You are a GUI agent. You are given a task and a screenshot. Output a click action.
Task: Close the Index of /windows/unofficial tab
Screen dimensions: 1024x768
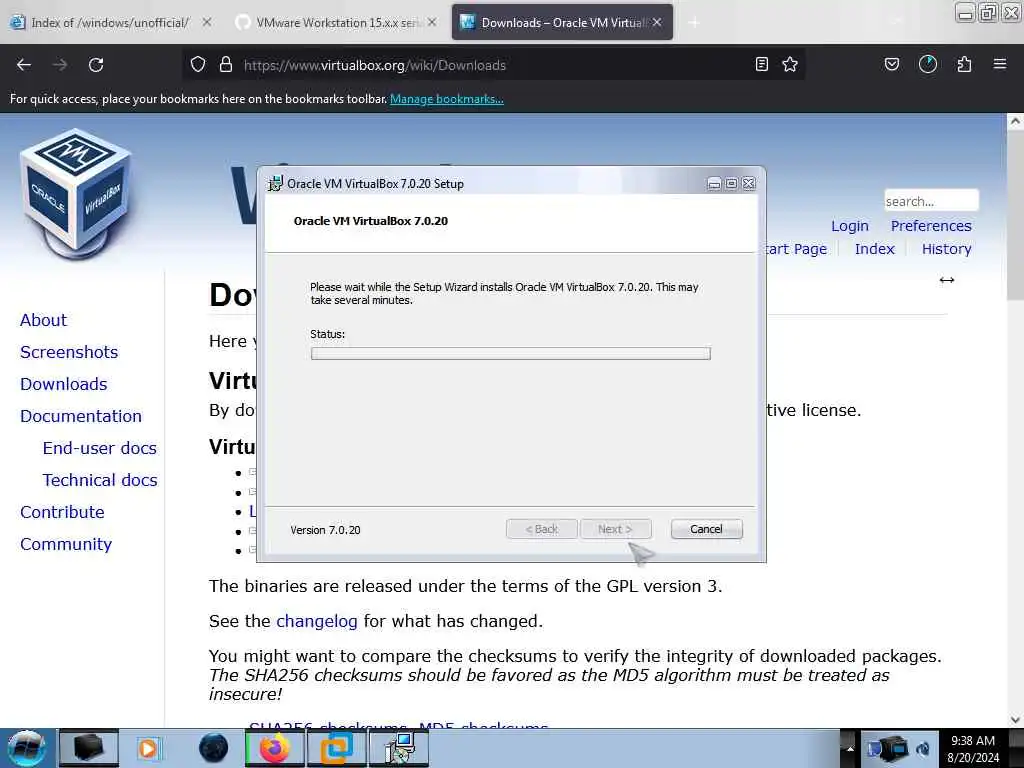click(x=206, y=22)
